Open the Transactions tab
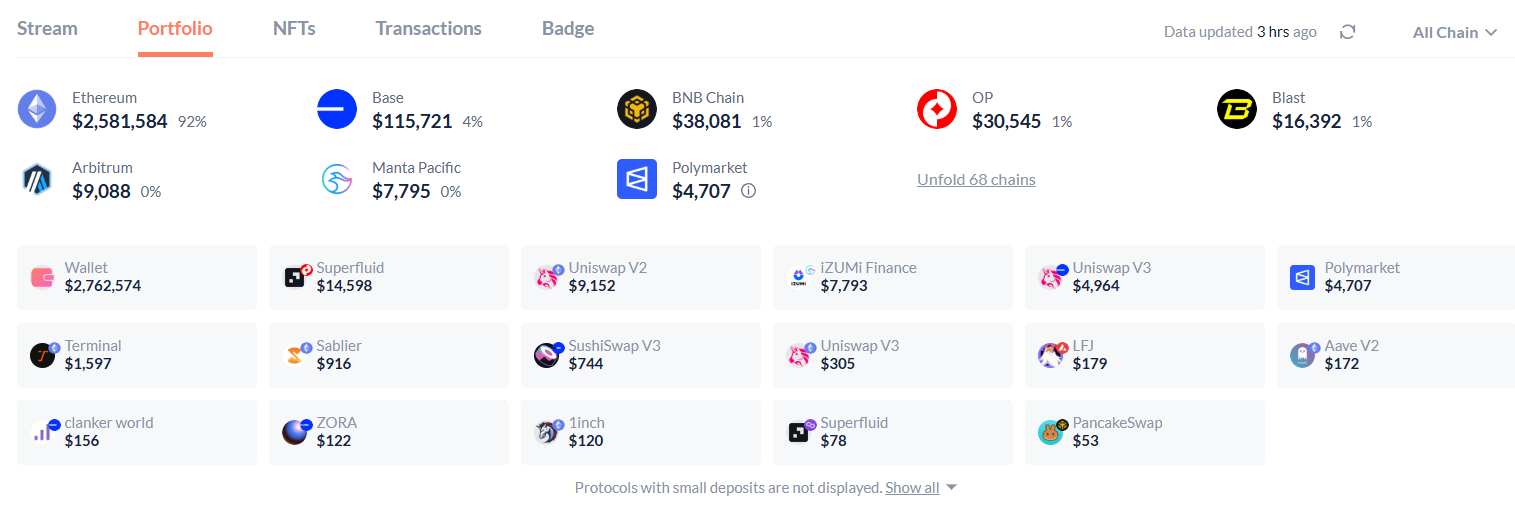 coord(428,28)
